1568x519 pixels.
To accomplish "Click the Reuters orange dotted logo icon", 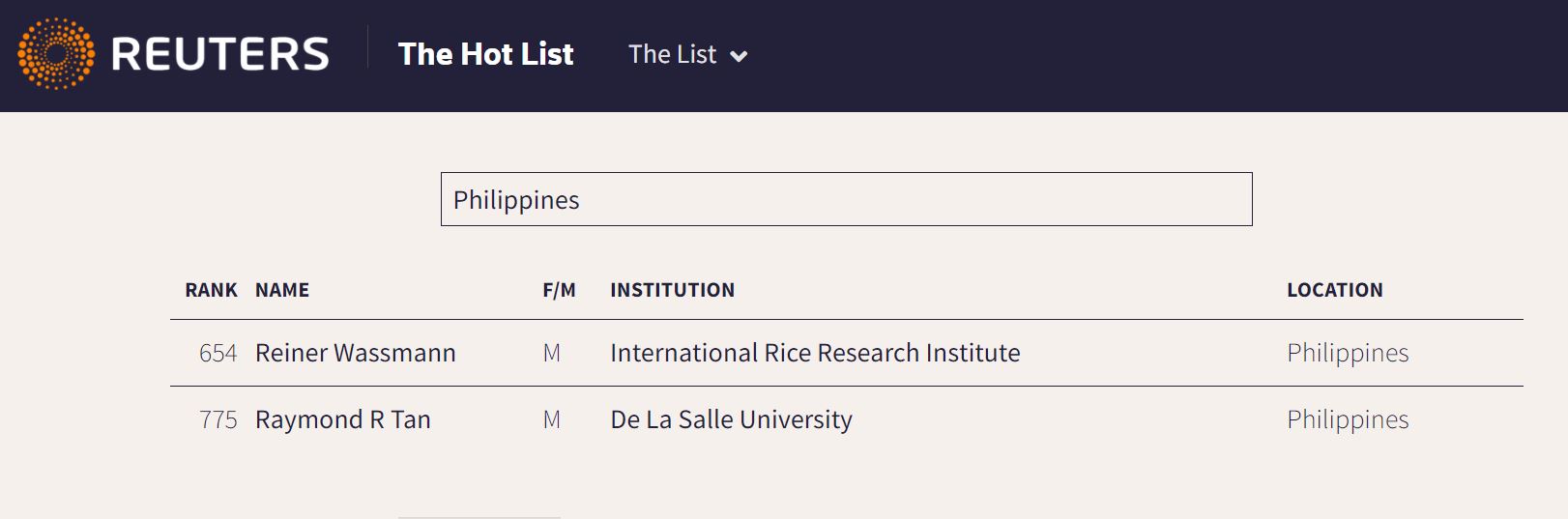I will (x=56, y=54).
